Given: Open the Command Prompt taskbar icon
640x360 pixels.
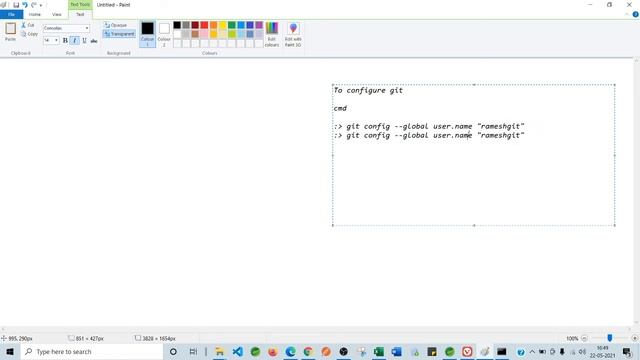Looking at the screenshot, I should pyautogui.click(x=502, y=351).
